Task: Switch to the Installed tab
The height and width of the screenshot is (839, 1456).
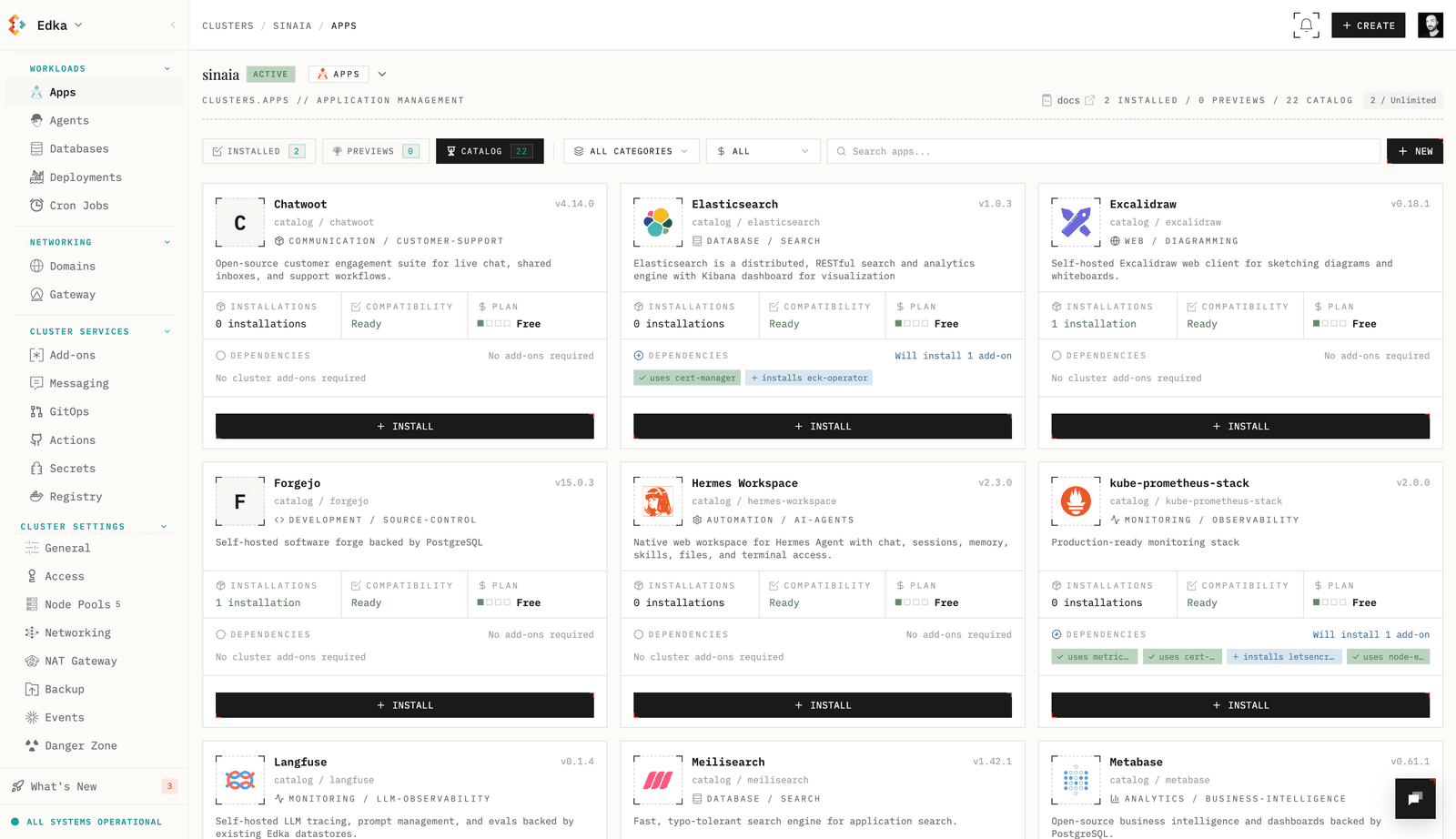Action: click(258, 151)
